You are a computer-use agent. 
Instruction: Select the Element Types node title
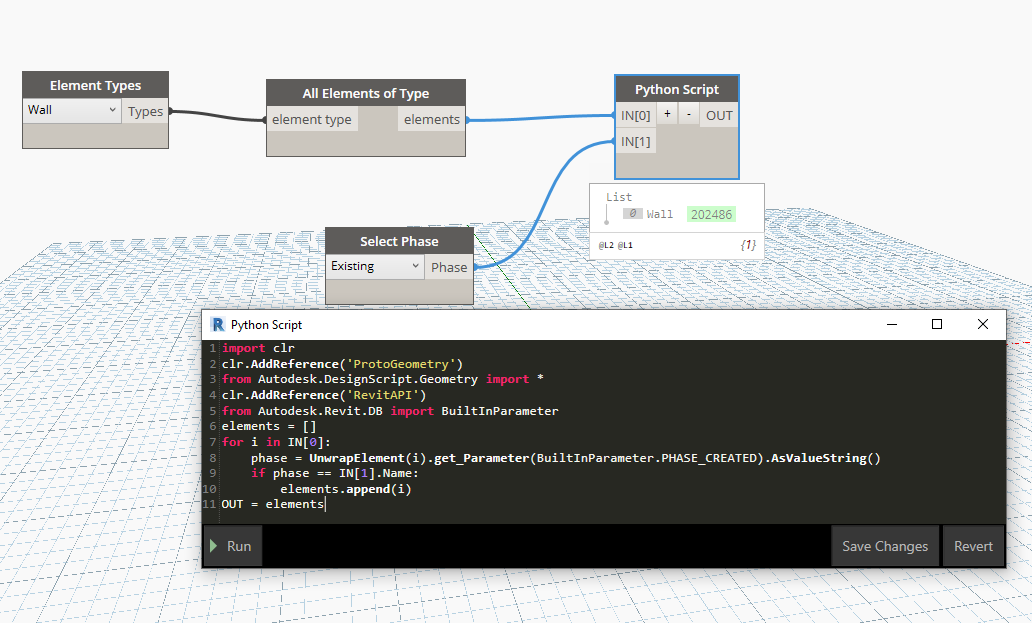95,86
